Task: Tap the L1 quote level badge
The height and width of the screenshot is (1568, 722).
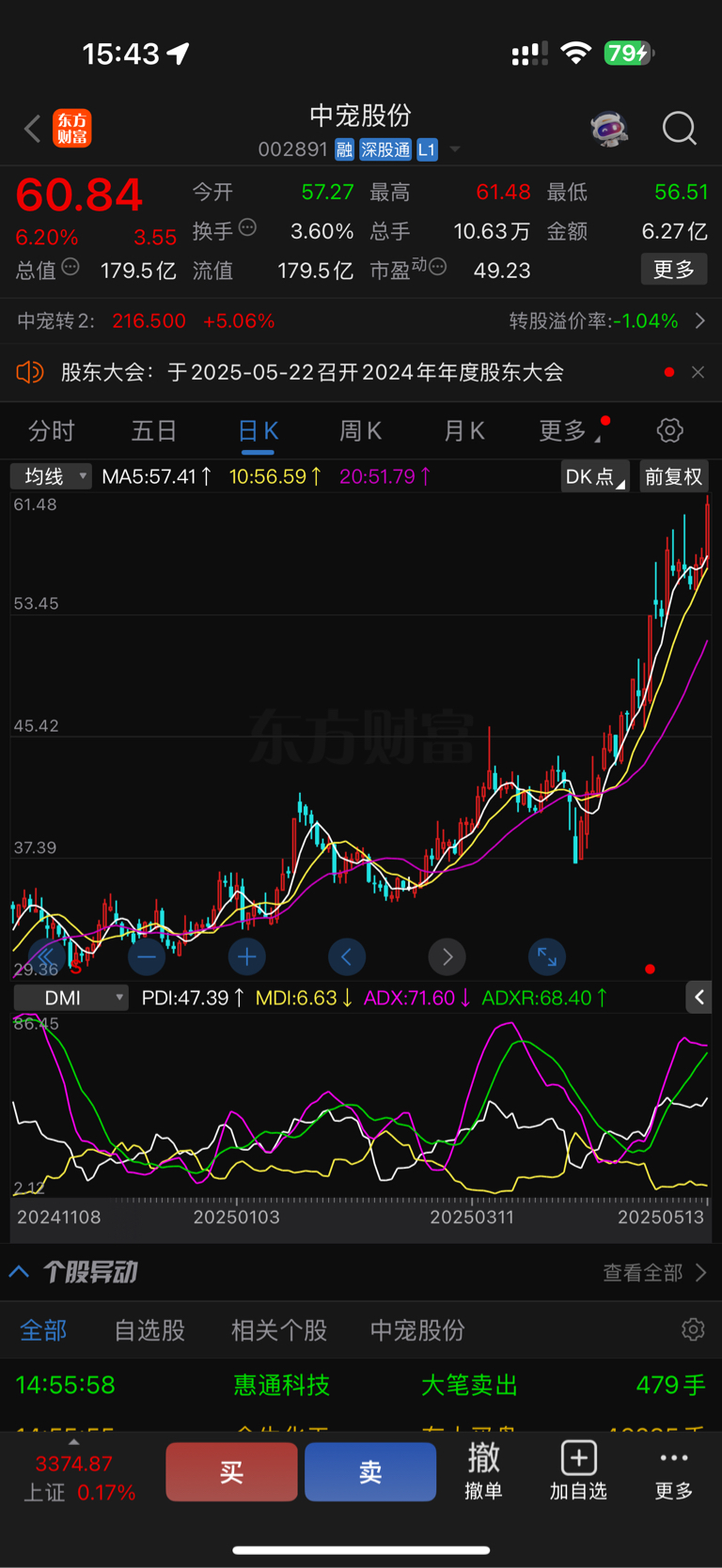Action: (x=427, y=149)
